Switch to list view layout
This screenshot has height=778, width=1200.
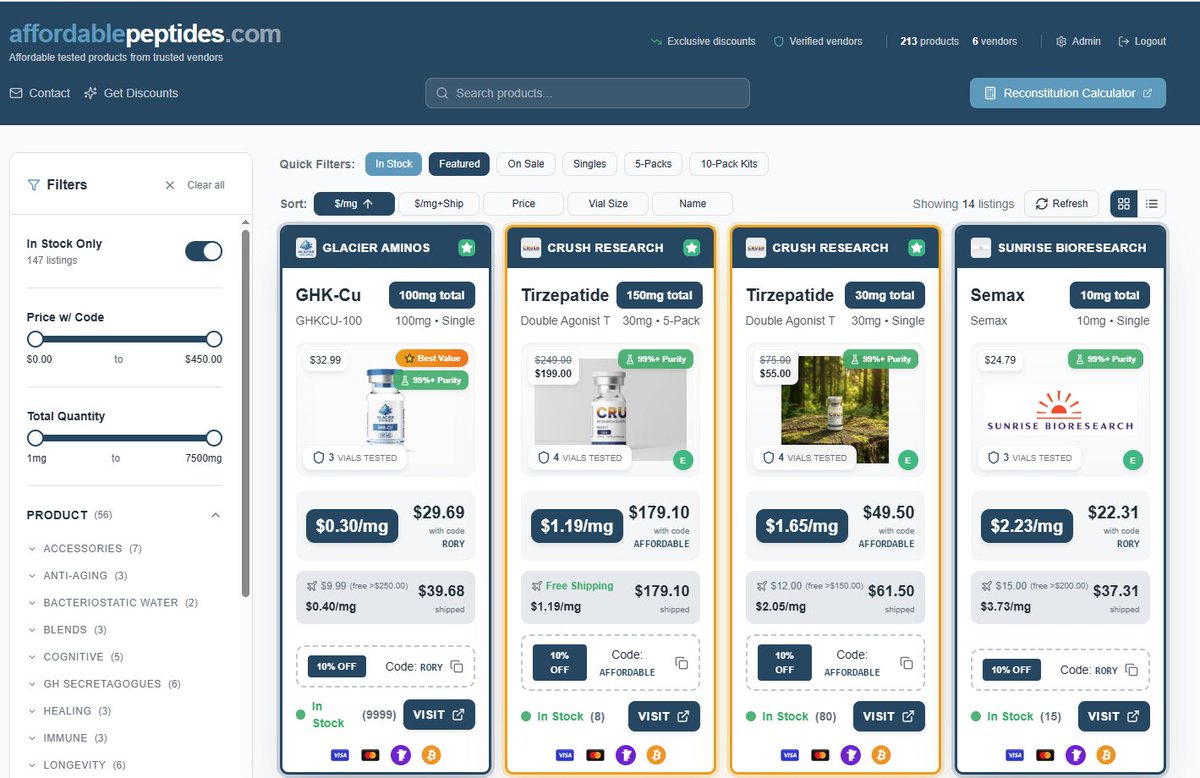[1152, 204]
